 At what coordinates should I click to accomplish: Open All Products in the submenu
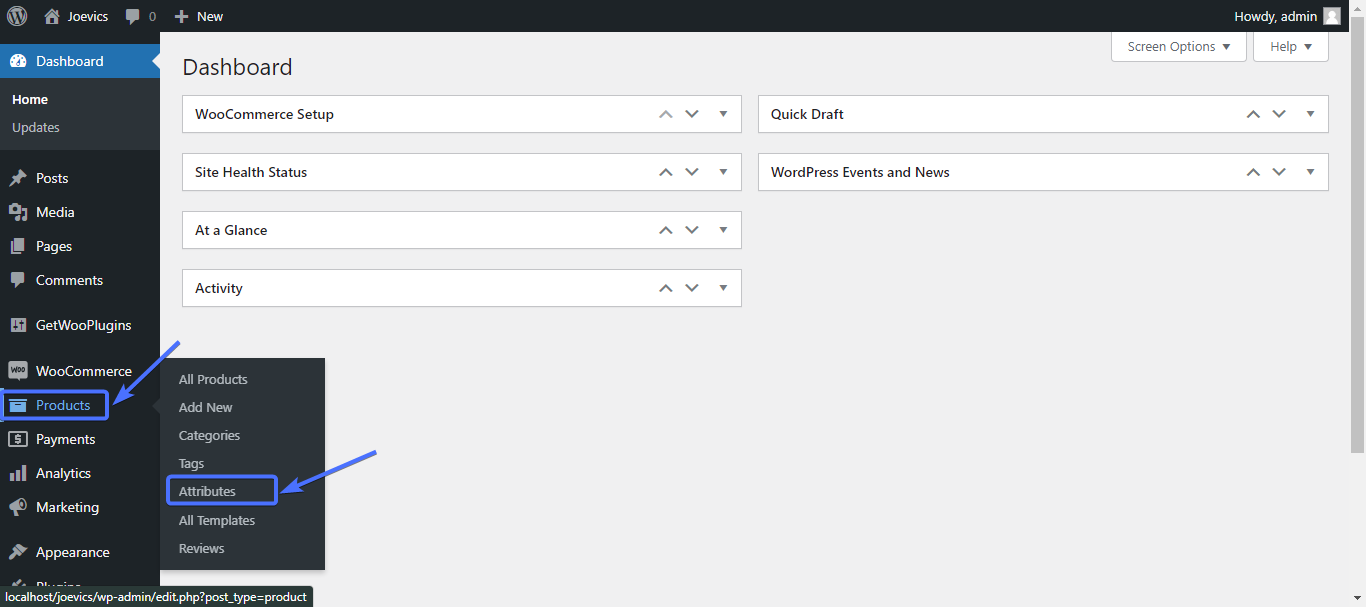click(213, 379)
